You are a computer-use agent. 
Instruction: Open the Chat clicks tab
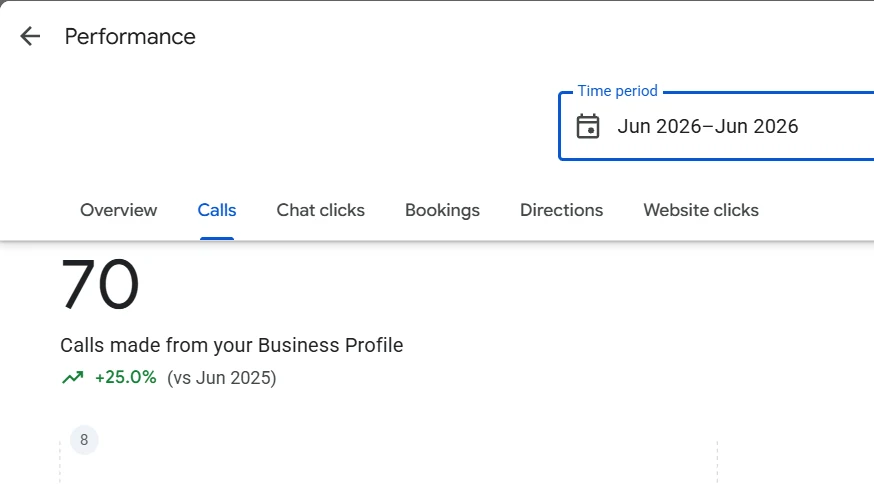(x=321, y=210)
